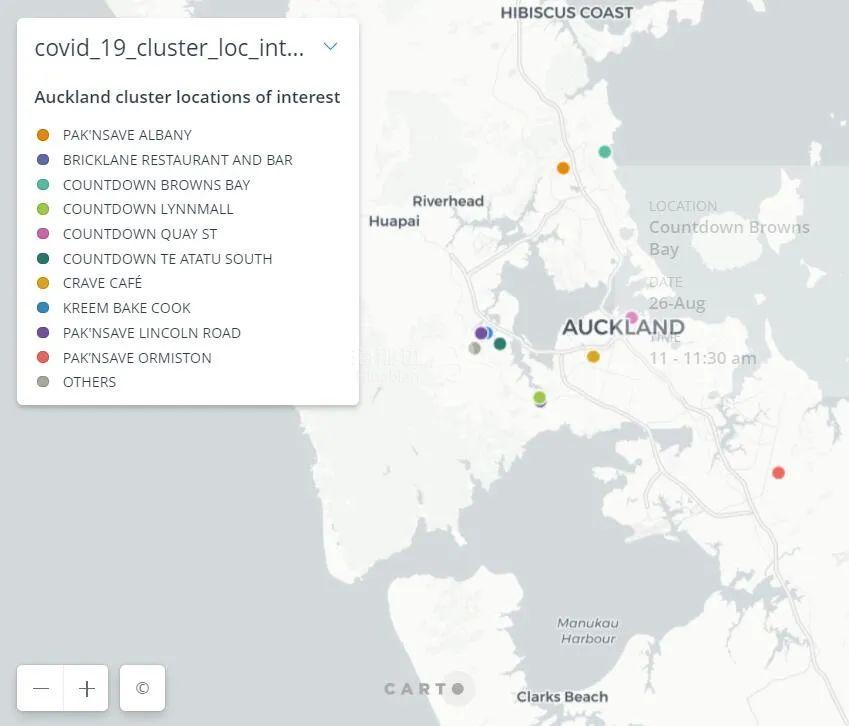This screenshot has width=849, height=726.
Task: Zoom in with the plus button
Action: [x=86, y=688]
